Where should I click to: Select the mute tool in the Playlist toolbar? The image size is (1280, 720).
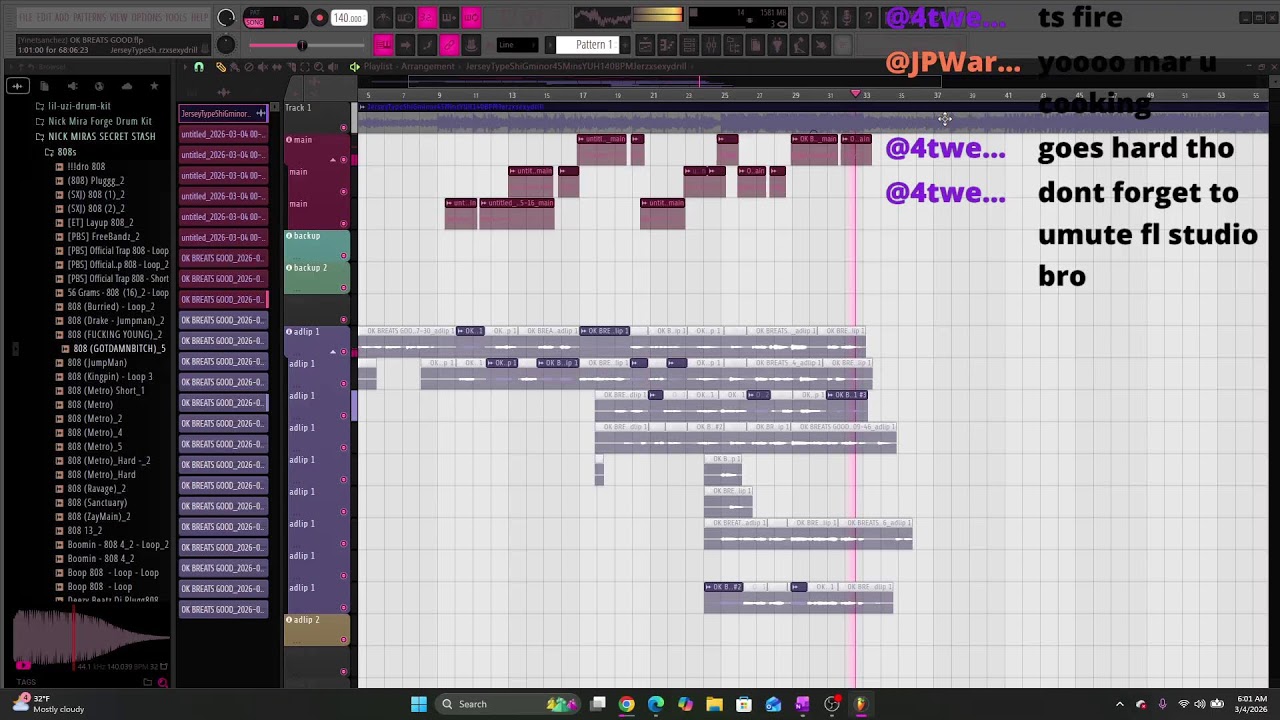(x=262, y=67)
